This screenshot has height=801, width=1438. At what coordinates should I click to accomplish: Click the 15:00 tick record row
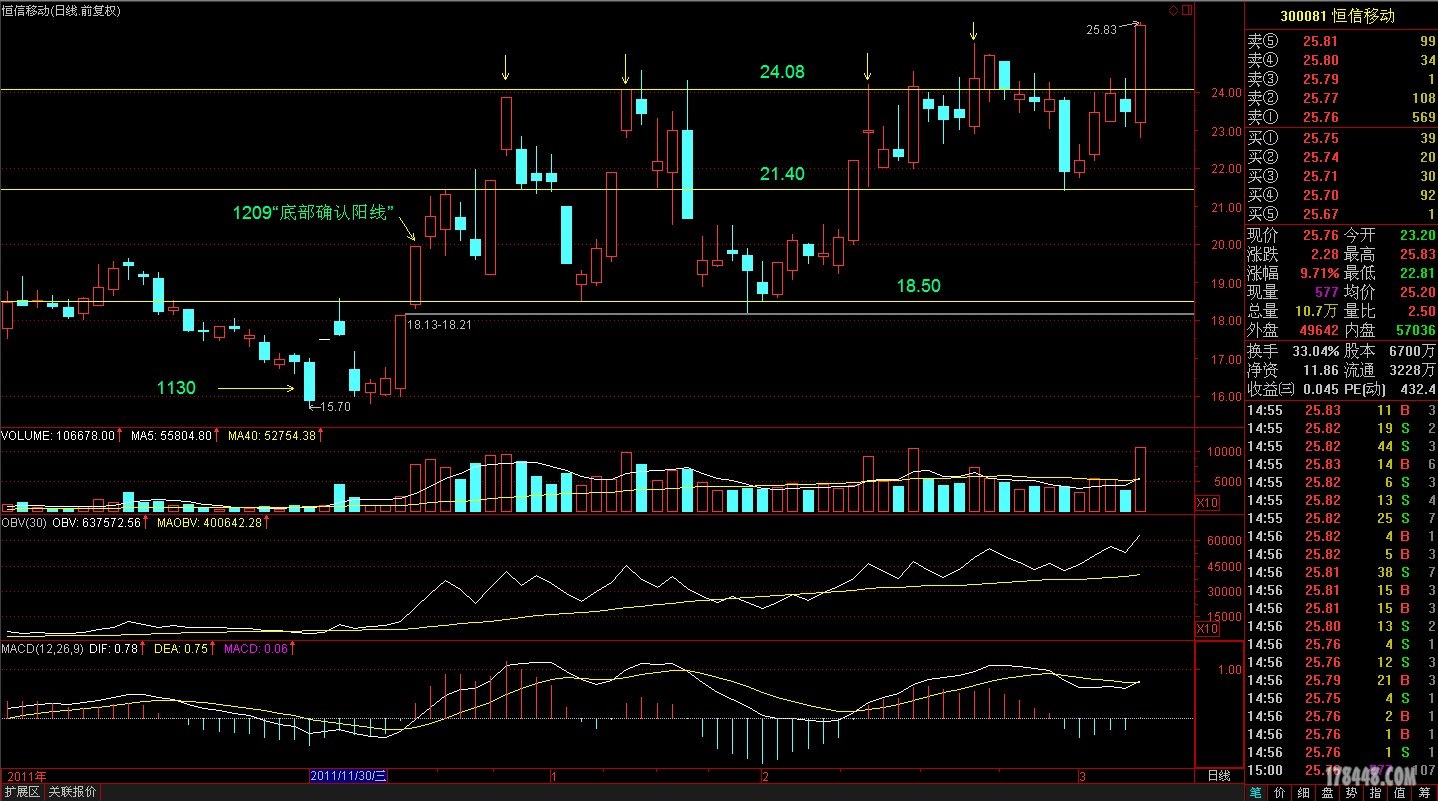click(1340, 770)
